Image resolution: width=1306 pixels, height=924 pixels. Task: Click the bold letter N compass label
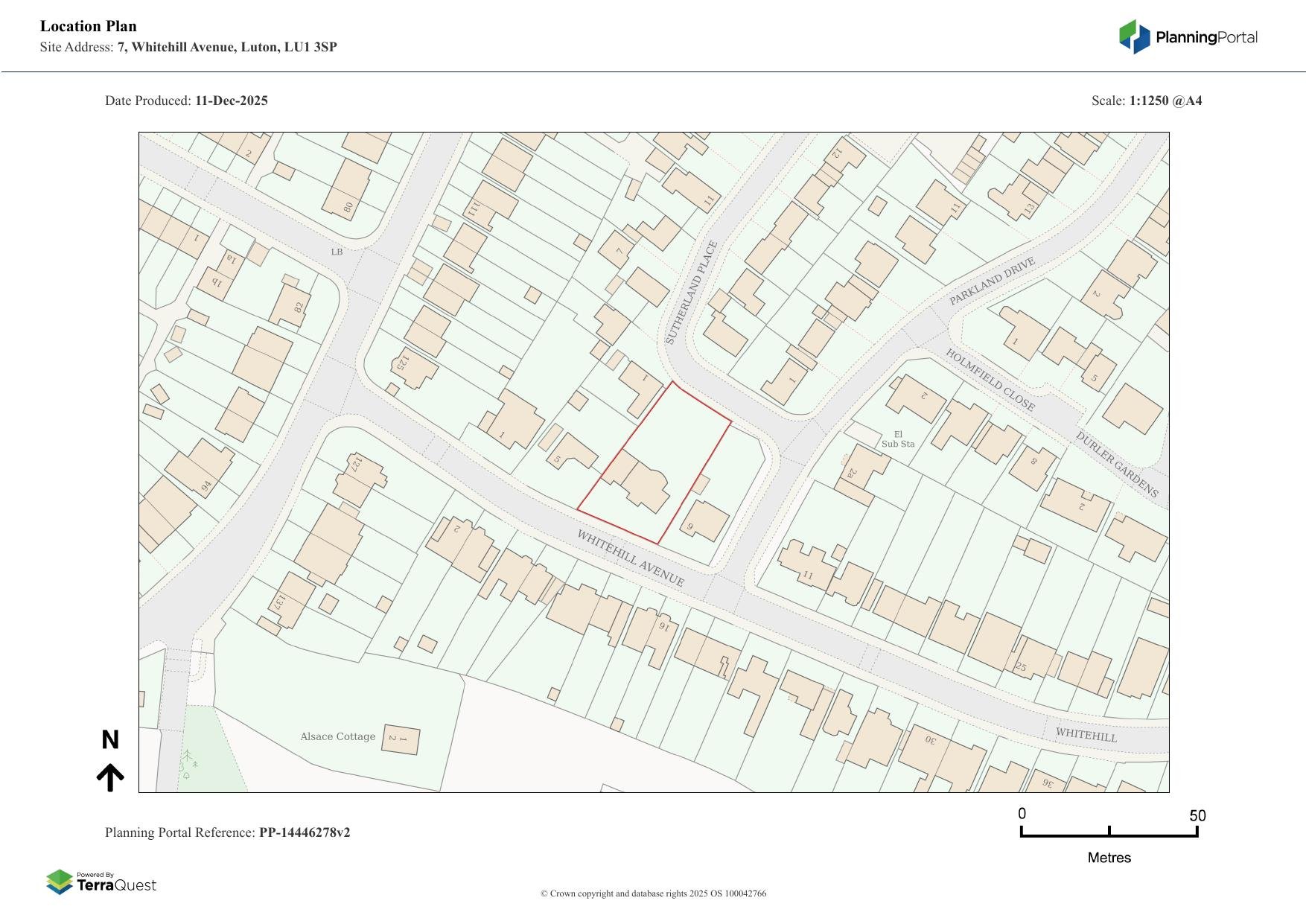tap(110, 740)
